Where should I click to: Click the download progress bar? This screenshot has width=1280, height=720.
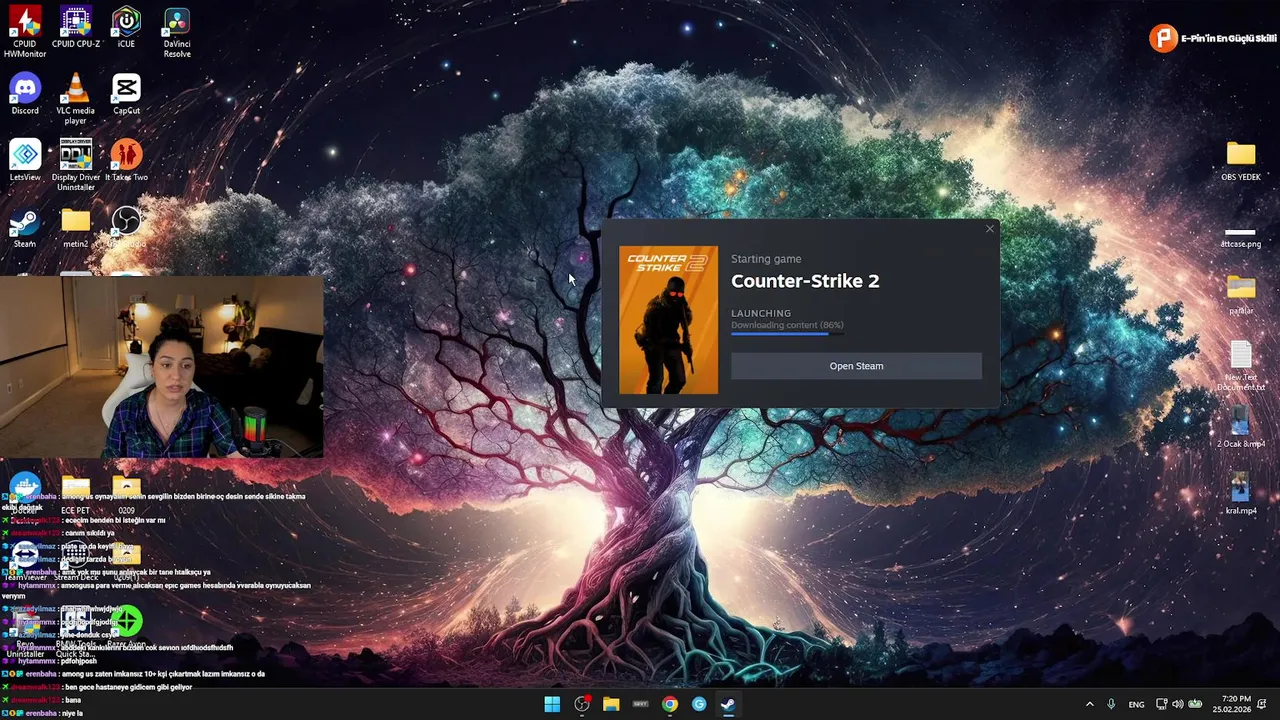787,334
